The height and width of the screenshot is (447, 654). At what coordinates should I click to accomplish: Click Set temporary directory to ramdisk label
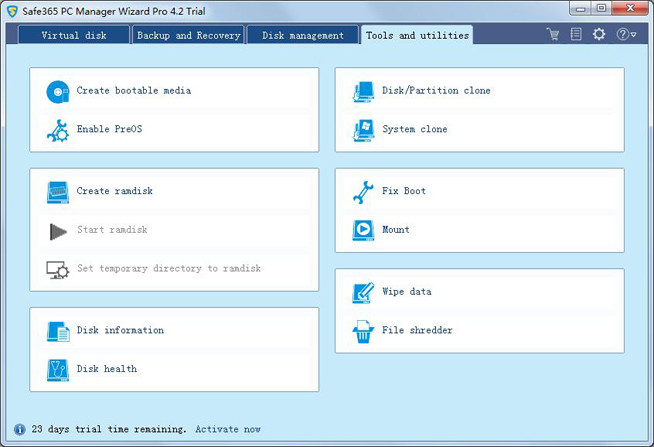(x=169, y=269)
